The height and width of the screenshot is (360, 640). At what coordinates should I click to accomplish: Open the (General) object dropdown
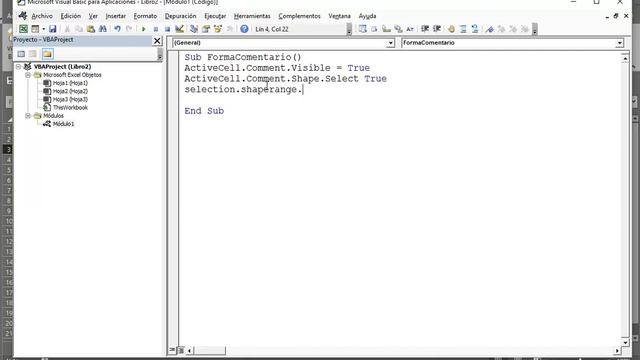[x=390, y=43]
